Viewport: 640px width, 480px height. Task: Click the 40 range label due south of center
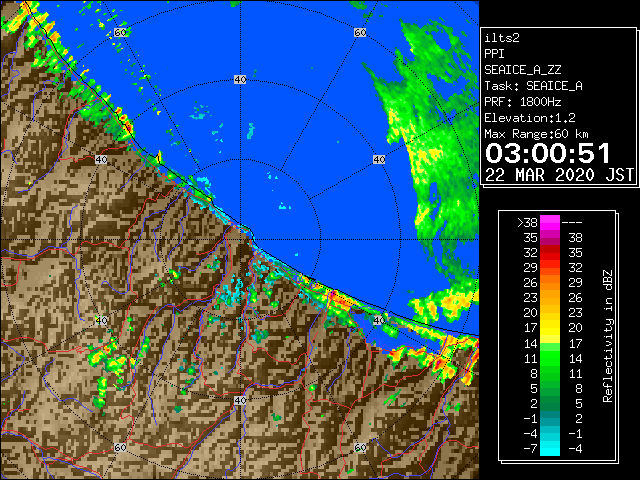point(240,400)
